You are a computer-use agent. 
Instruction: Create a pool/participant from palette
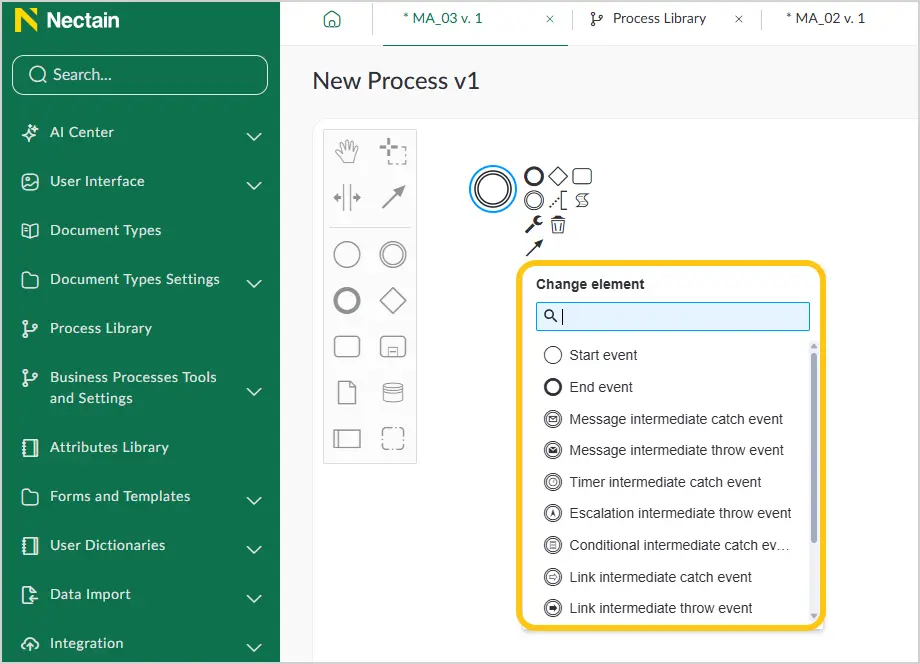click(x=347, y=438)
